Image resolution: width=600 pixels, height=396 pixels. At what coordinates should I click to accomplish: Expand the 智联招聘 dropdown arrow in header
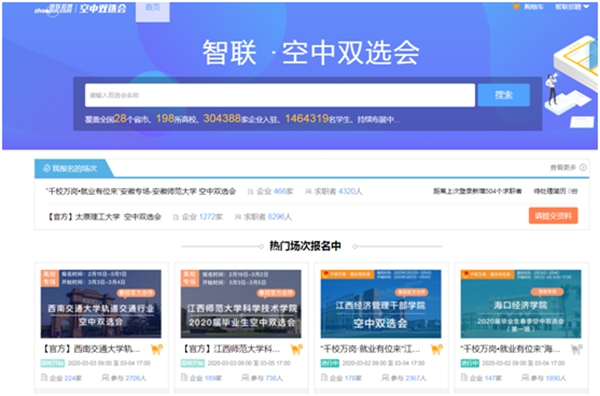[586, 7]
